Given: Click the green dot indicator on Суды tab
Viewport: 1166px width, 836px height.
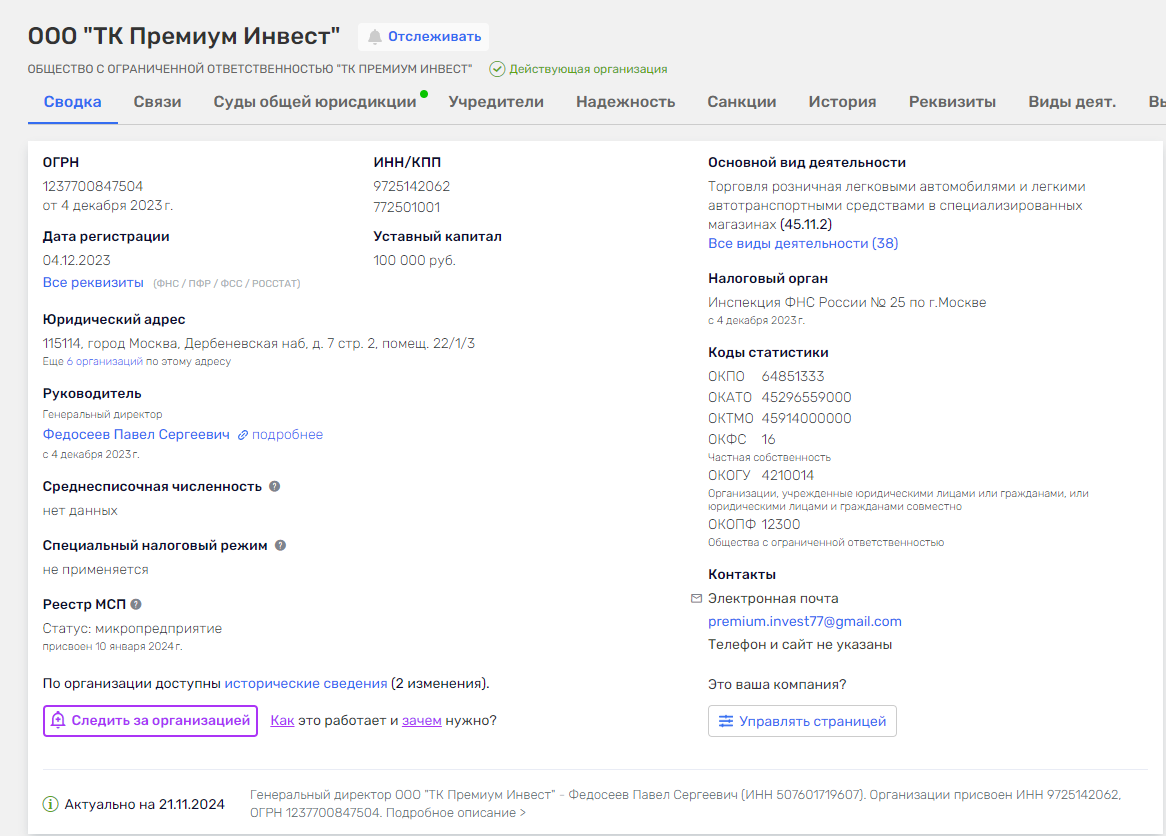Looking at the screenshot, I should [x=424, y=94].
